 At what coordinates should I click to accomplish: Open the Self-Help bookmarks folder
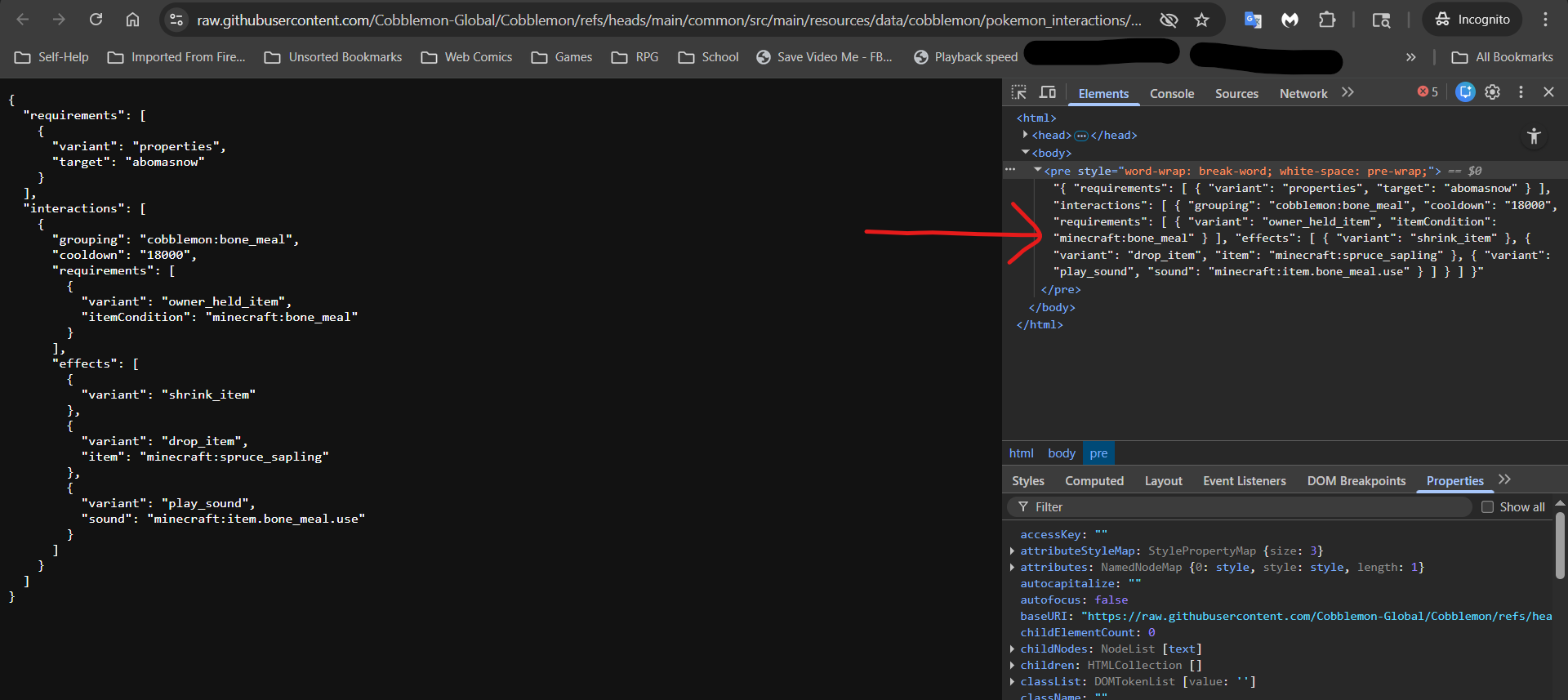pyautogui.click(x=51, y=57)
